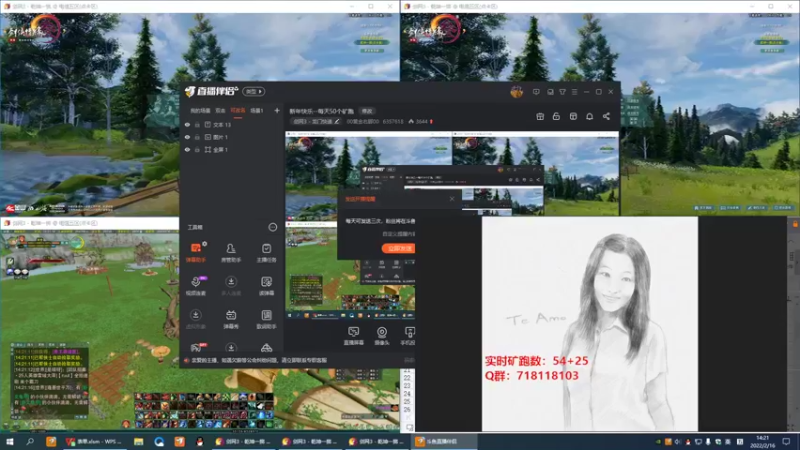Open the message icon in the title bar
The image size is (800, 450).
tap(536, 92)
